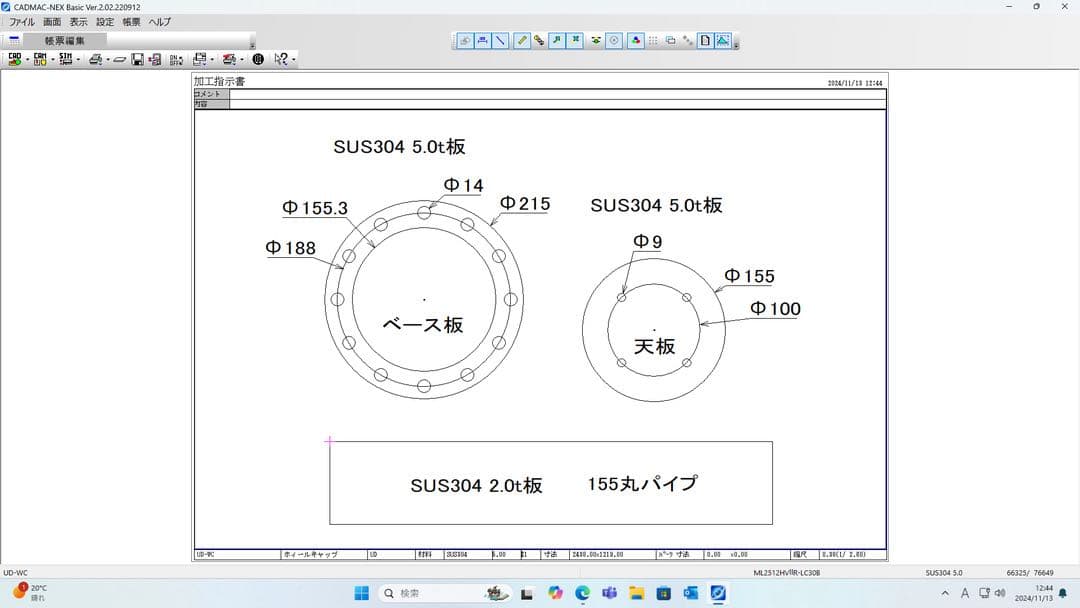The height and width of the screenshot is (608, 1080).
Task: Click the 帳票編集 toolbar label
Action: click(65, 41)
